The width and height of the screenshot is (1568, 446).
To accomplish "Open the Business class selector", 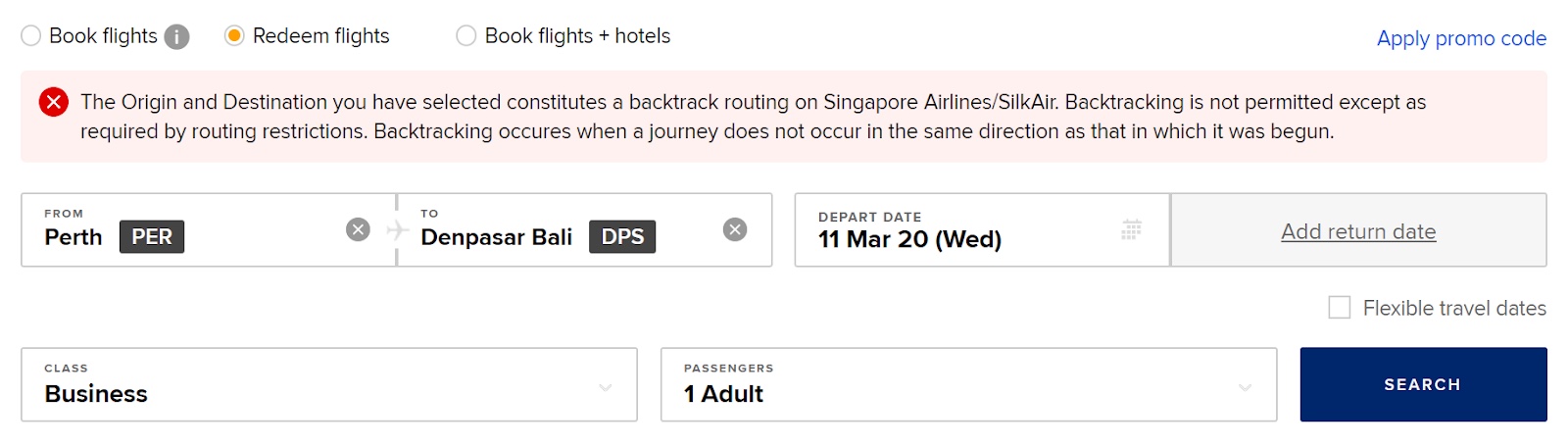I will (x=329, y=384).
